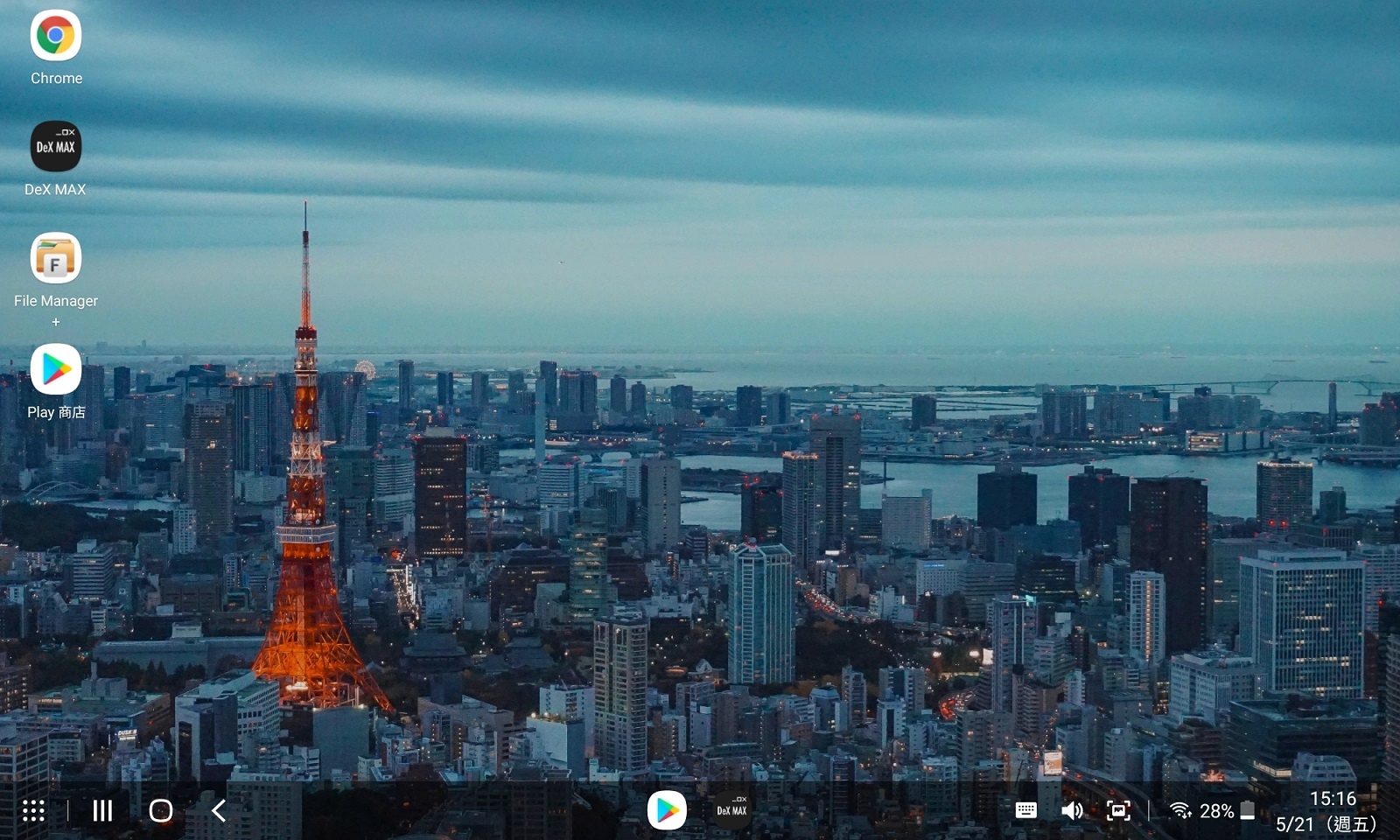Image resolution: width=1400 pixels, height=840 pixels.
Task: Launch DeX MAX from the desktop
Action: [56, 159]
